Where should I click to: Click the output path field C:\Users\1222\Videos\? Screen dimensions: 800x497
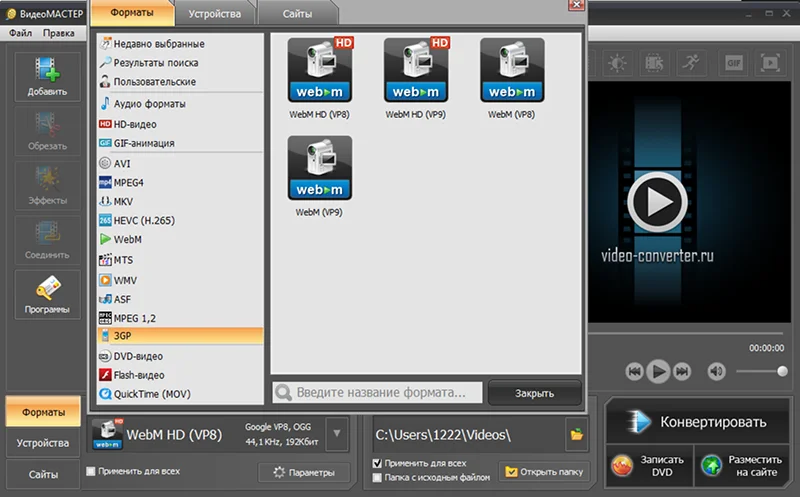469,435
